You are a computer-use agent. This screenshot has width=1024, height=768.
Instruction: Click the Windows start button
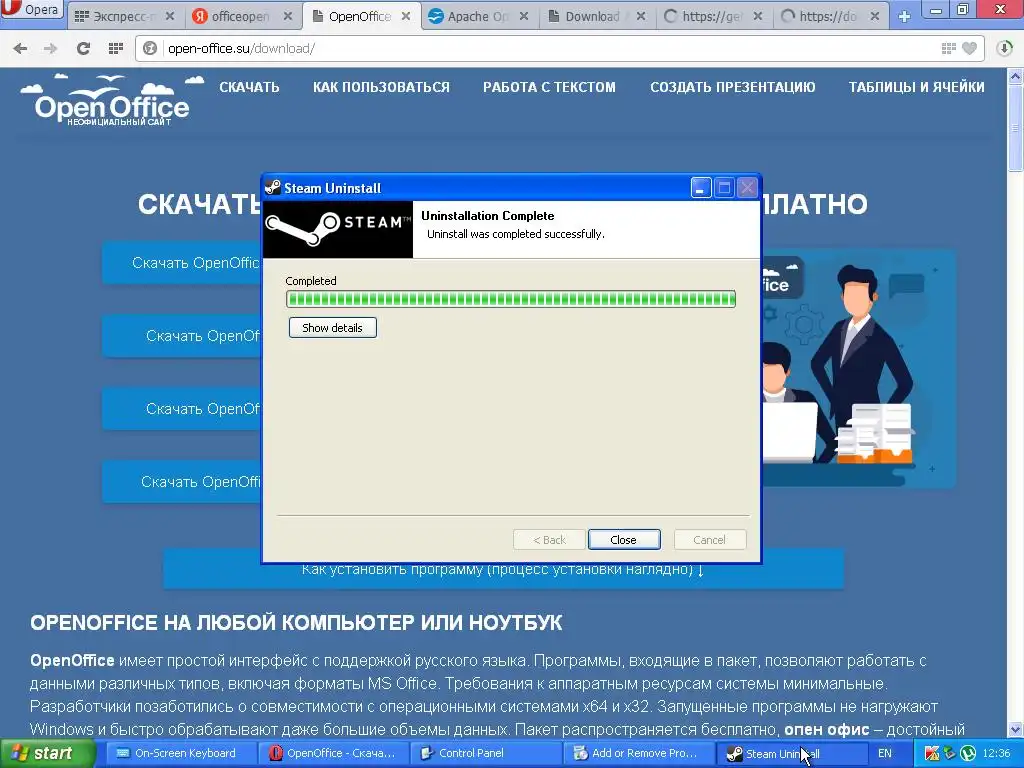point(47,753)
